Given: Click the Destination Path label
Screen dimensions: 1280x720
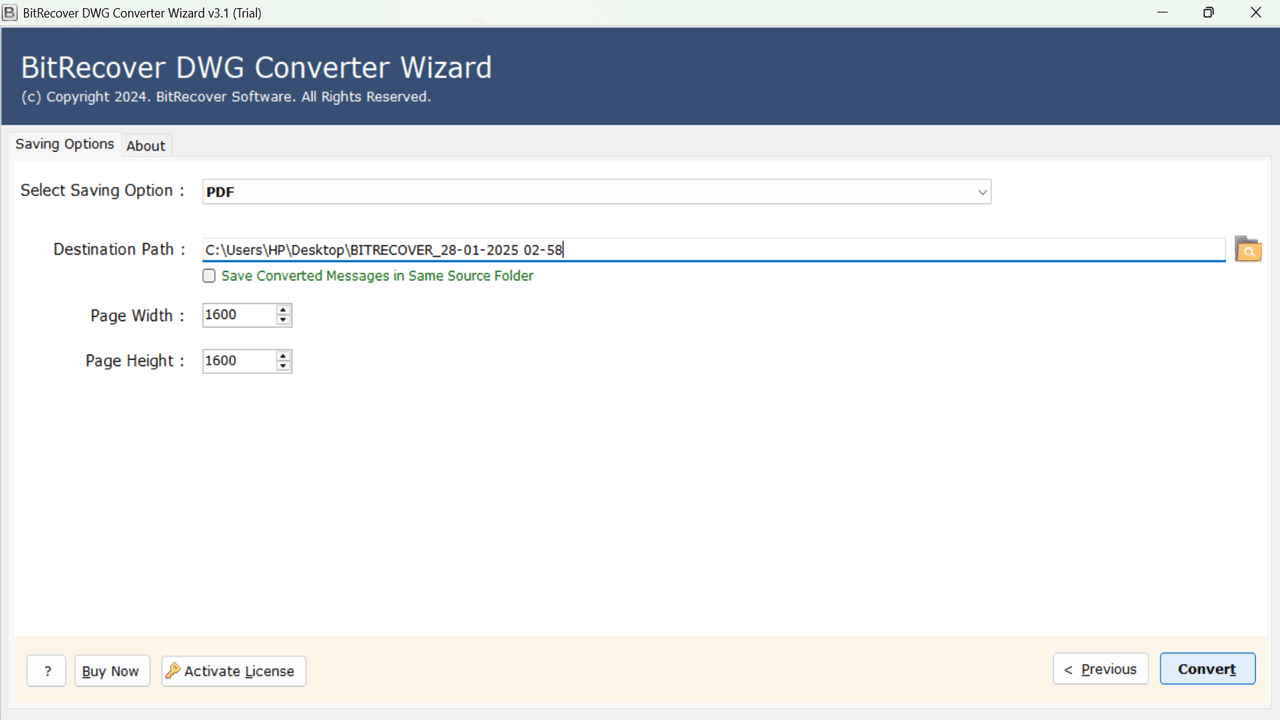Looking at the screenshot, I should pos(119,249).
